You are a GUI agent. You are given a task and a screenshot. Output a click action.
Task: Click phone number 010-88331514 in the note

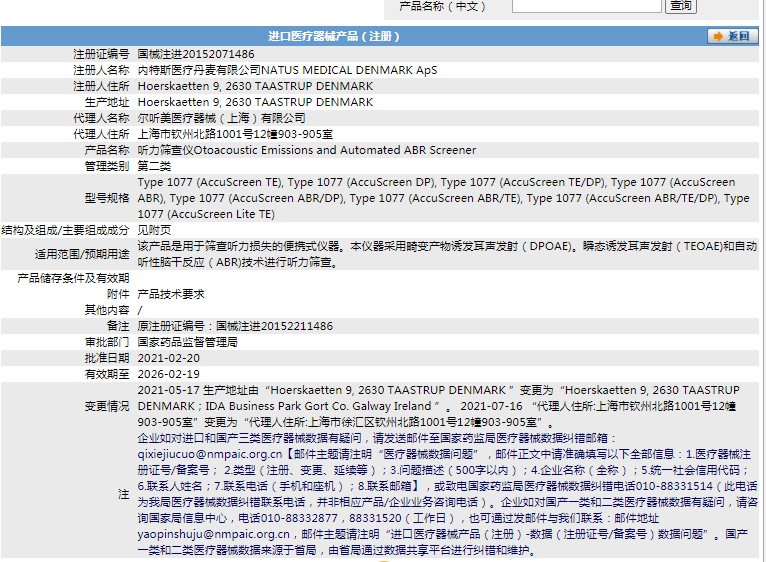(674, 486)
